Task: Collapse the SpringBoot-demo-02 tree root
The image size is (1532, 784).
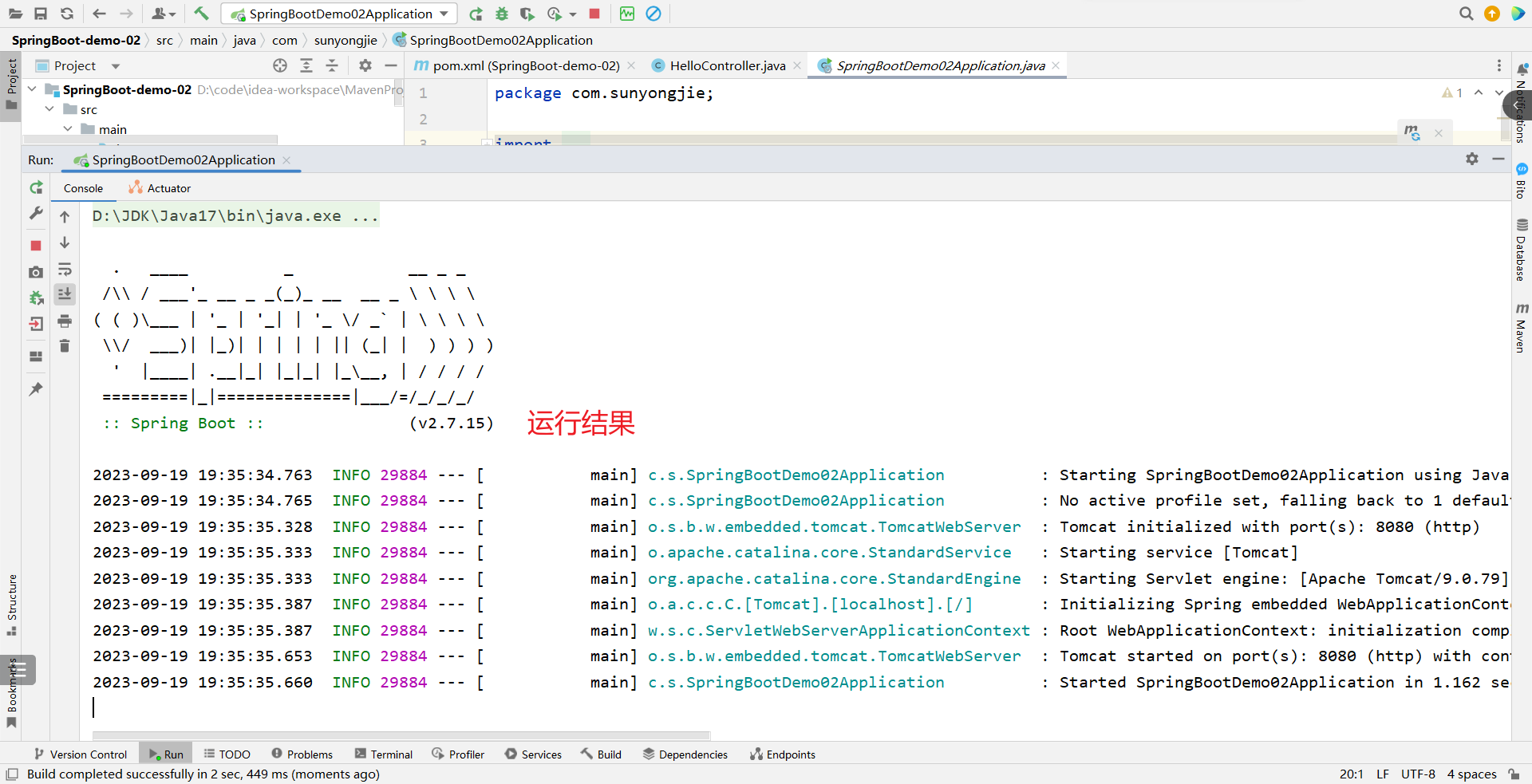Action: 32,89
